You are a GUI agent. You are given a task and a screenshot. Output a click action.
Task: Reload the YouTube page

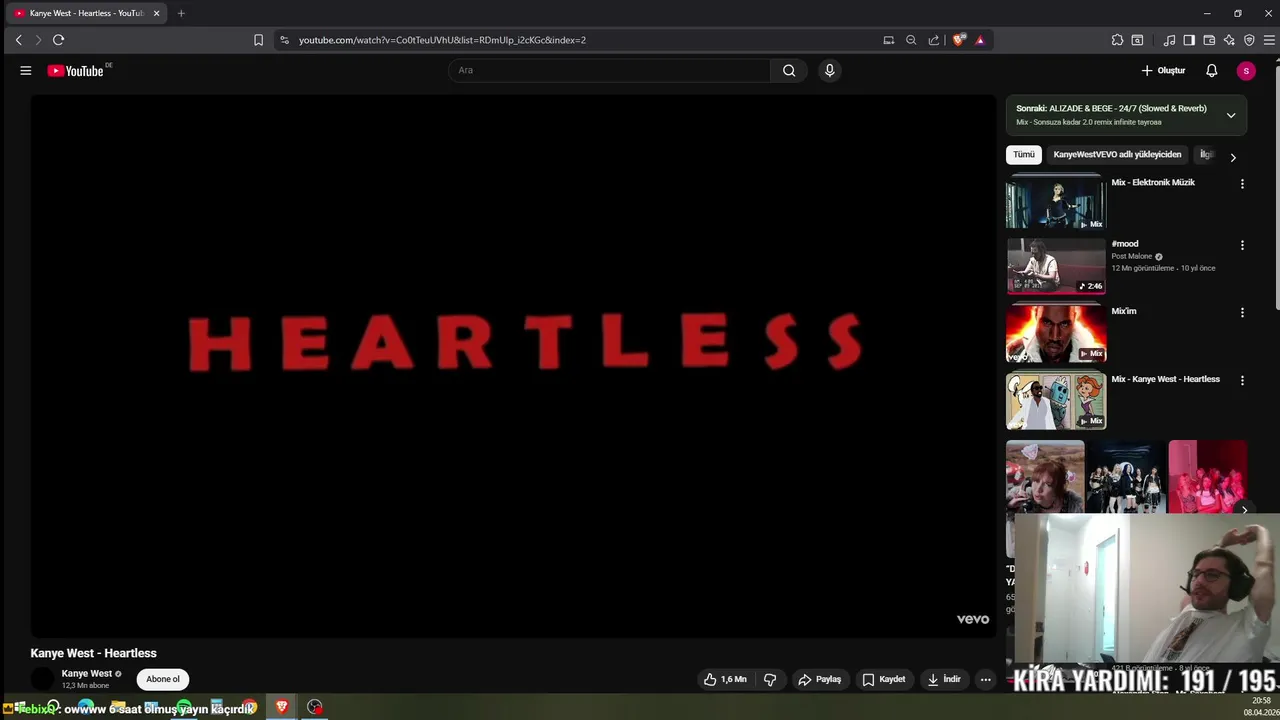click(58, 40)
